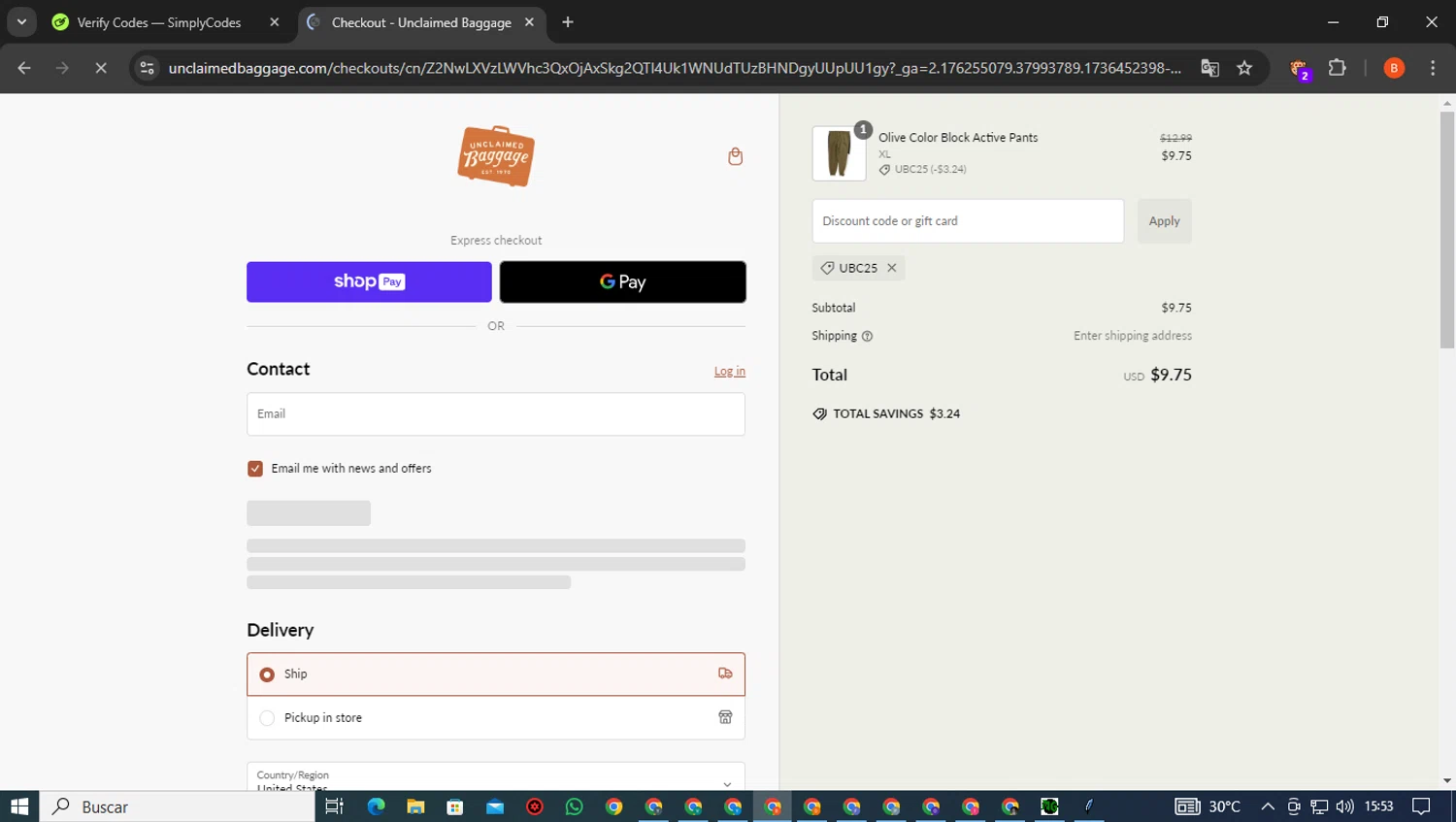
Task: Select Pickup in store delivery option
Action: [496, 718]
